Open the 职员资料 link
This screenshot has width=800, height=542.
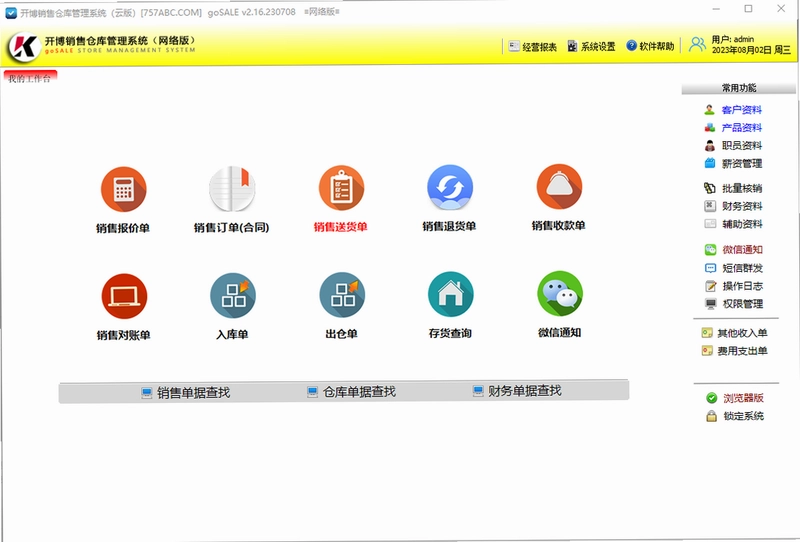pos(742,145)
